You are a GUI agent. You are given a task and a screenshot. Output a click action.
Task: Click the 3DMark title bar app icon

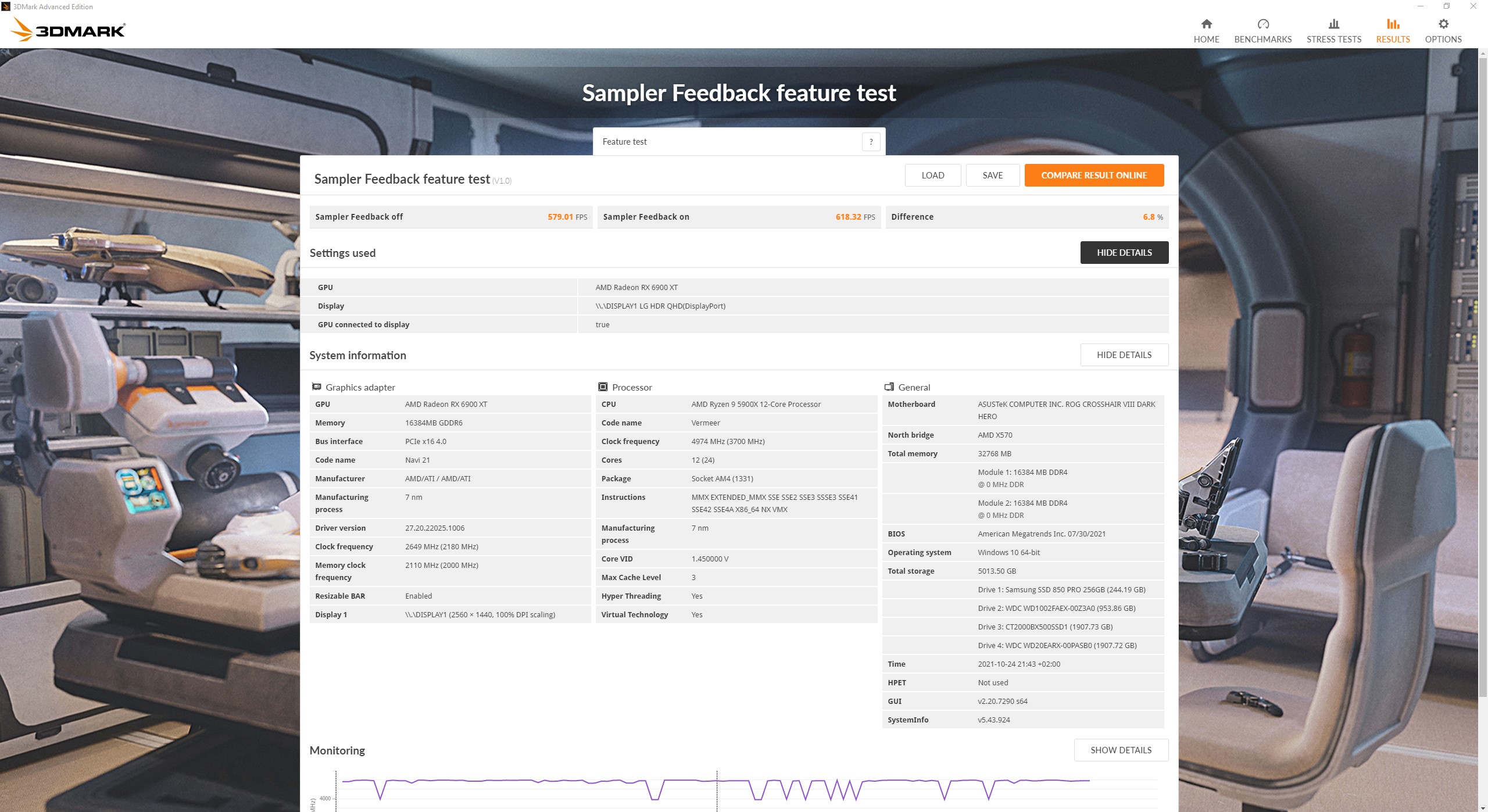6,6
